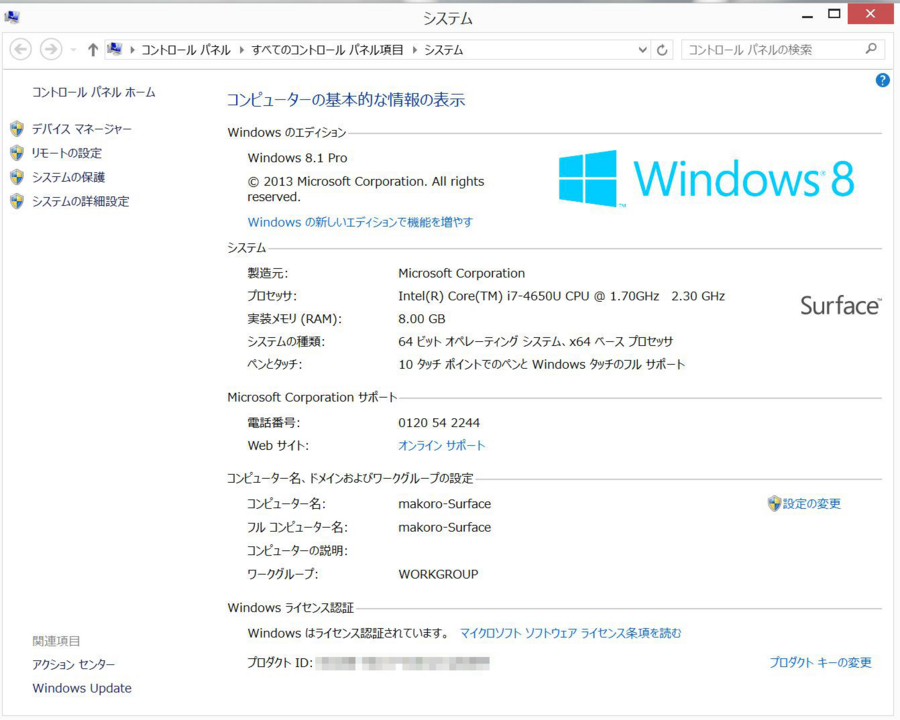Click the system icon in the title bar
This screenshot has width=900, height=720.
12,16
